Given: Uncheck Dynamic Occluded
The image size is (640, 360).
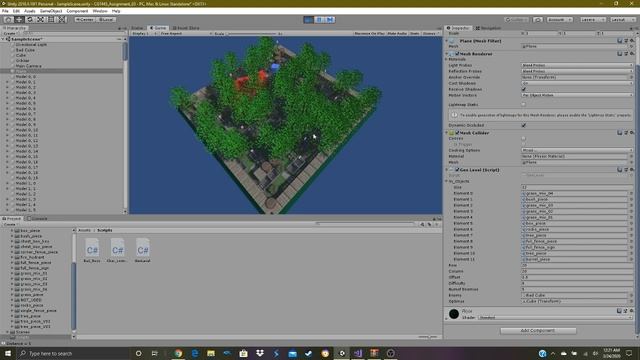Looking at the screenshot, I should coord(524,125).
